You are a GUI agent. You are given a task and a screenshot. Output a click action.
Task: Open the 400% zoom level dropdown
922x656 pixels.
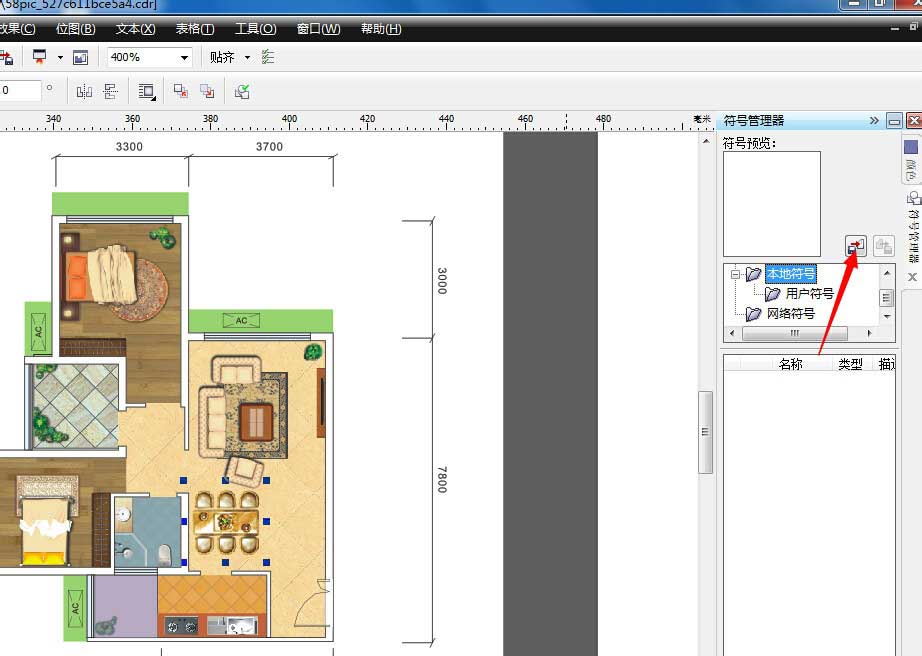pos(184,58)
